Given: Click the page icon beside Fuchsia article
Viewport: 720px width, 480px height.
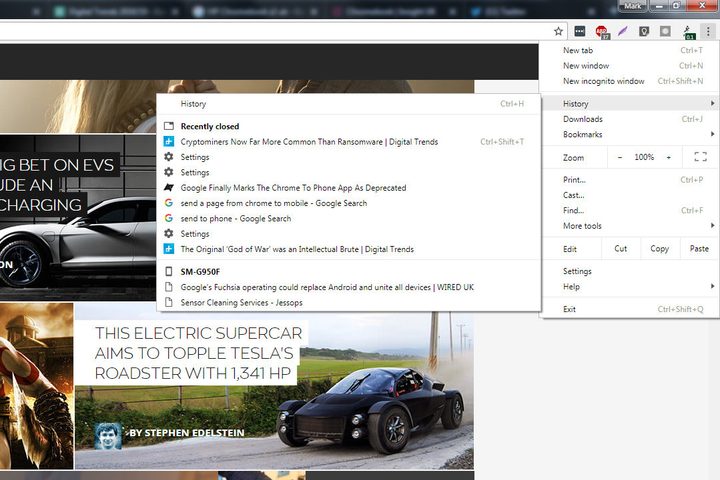Looking at the screenshot, I should coord(169,287).
